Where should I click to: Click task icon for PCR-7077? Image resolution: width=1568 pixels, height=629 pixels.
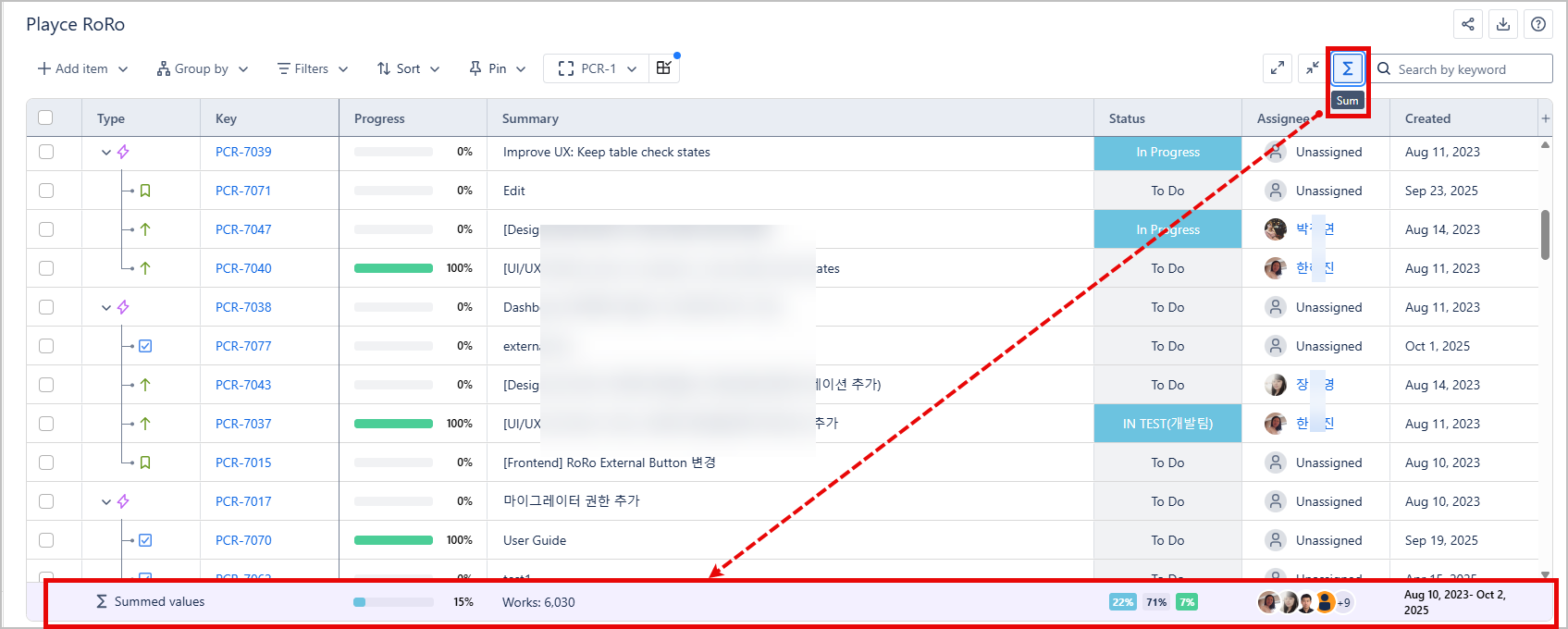click(x=145, y=346)
